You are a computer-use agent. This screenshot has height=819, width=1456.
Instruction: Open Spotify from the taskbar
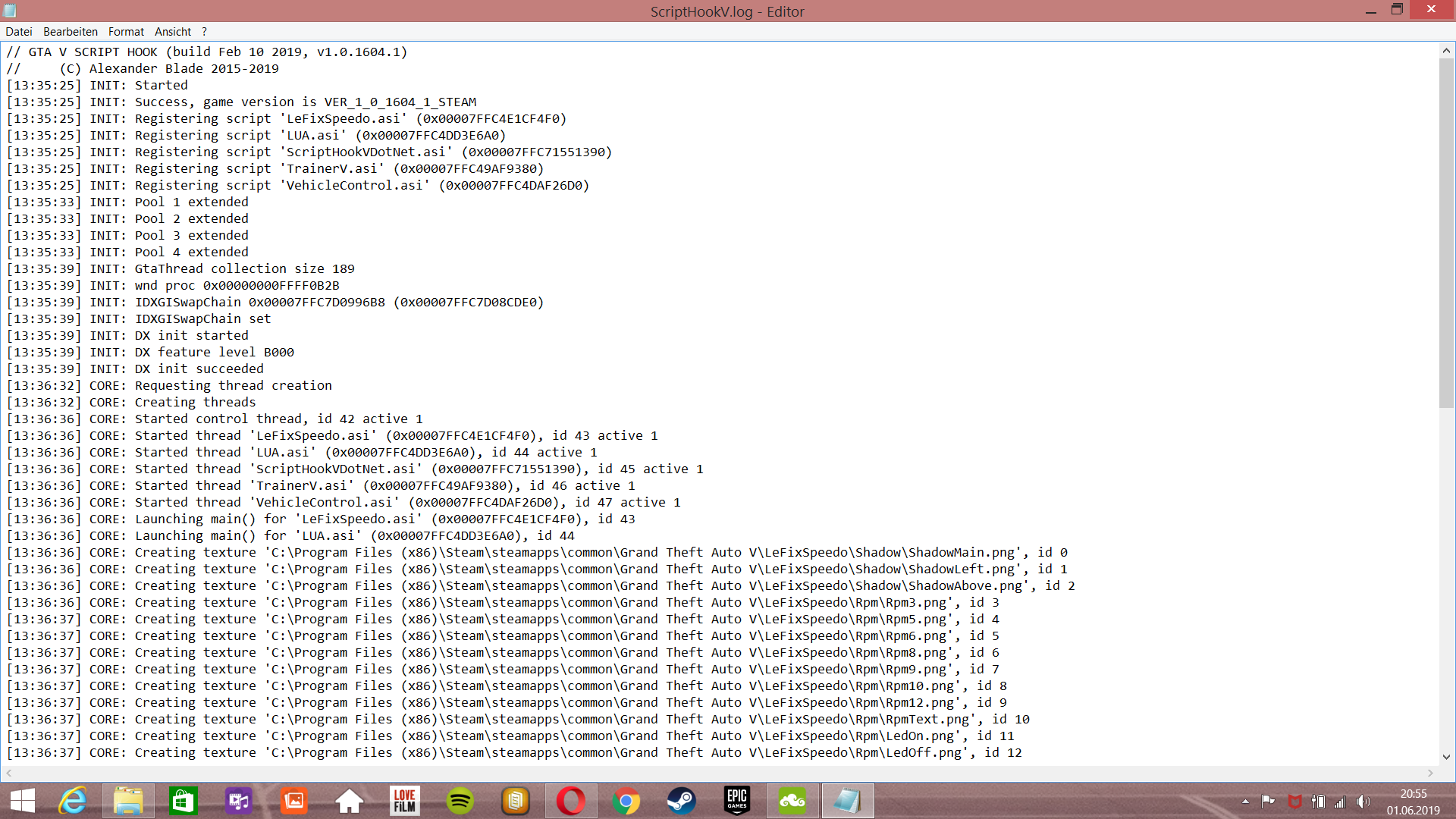pyautogui.click(x=460, y=801)
